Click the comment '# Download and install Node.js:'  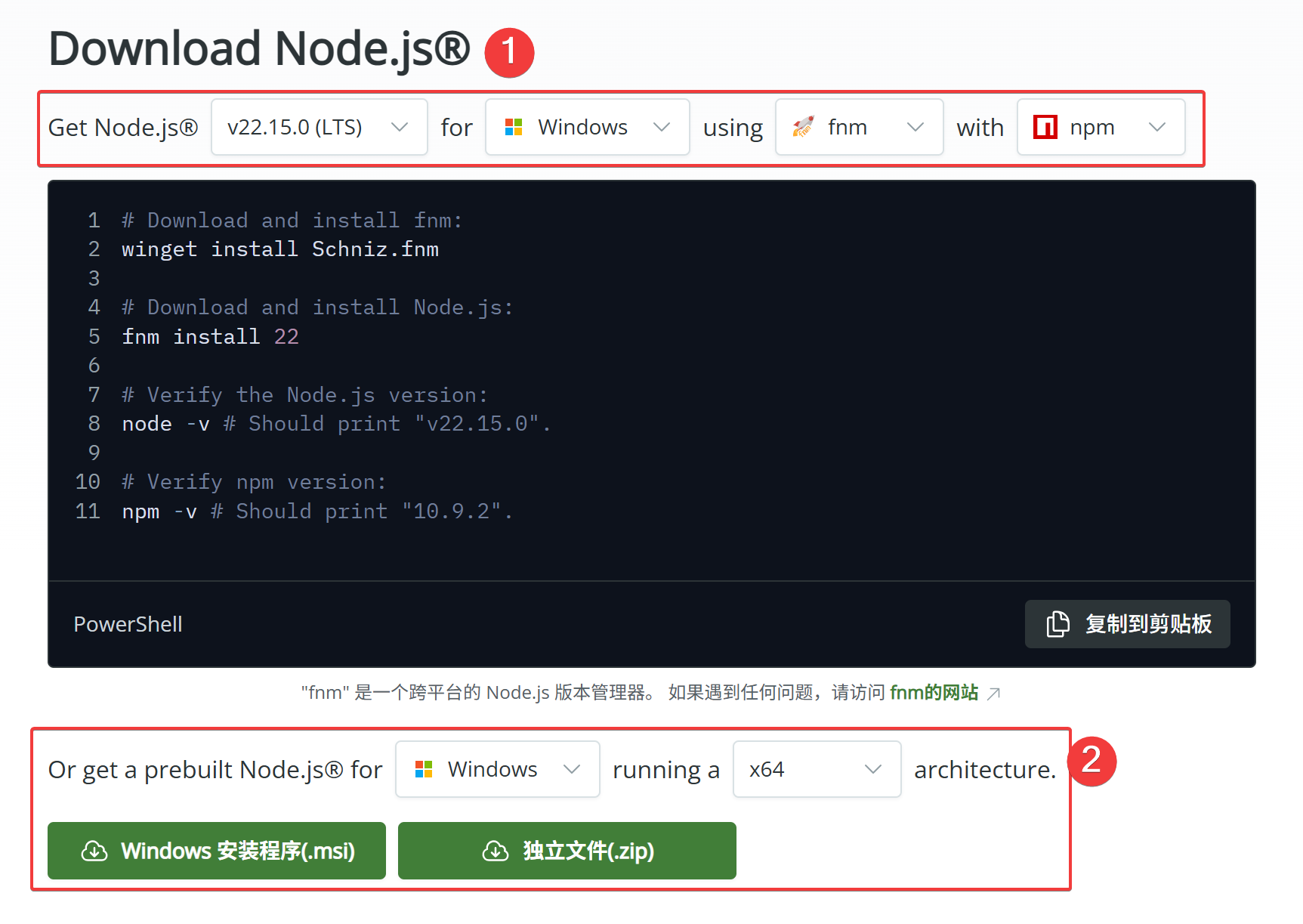[x=317, y=307]
